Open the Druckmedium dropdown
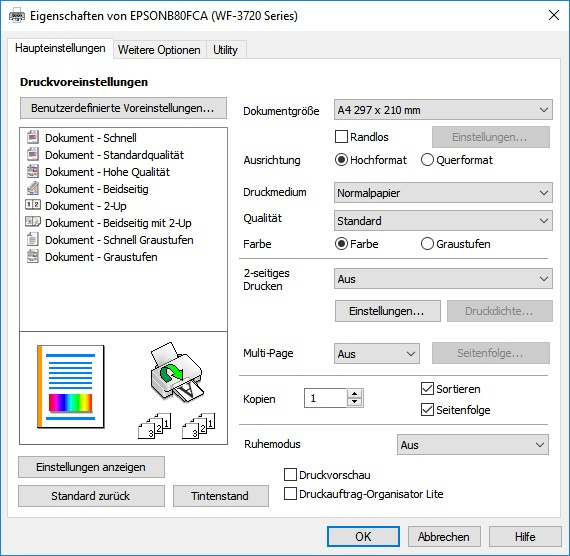570x556 pixels. pyautogui.click(x=443, y=193)
